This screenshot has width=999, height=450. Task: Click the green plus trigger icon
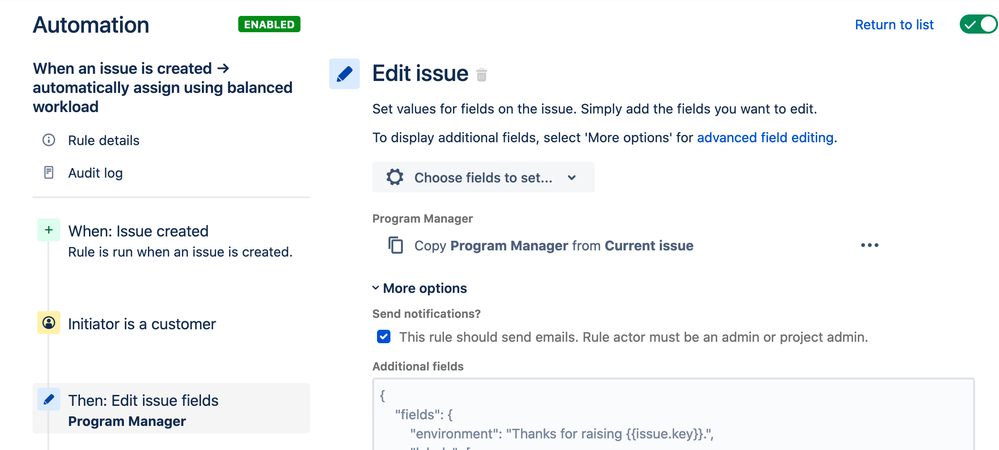[48, 231]
